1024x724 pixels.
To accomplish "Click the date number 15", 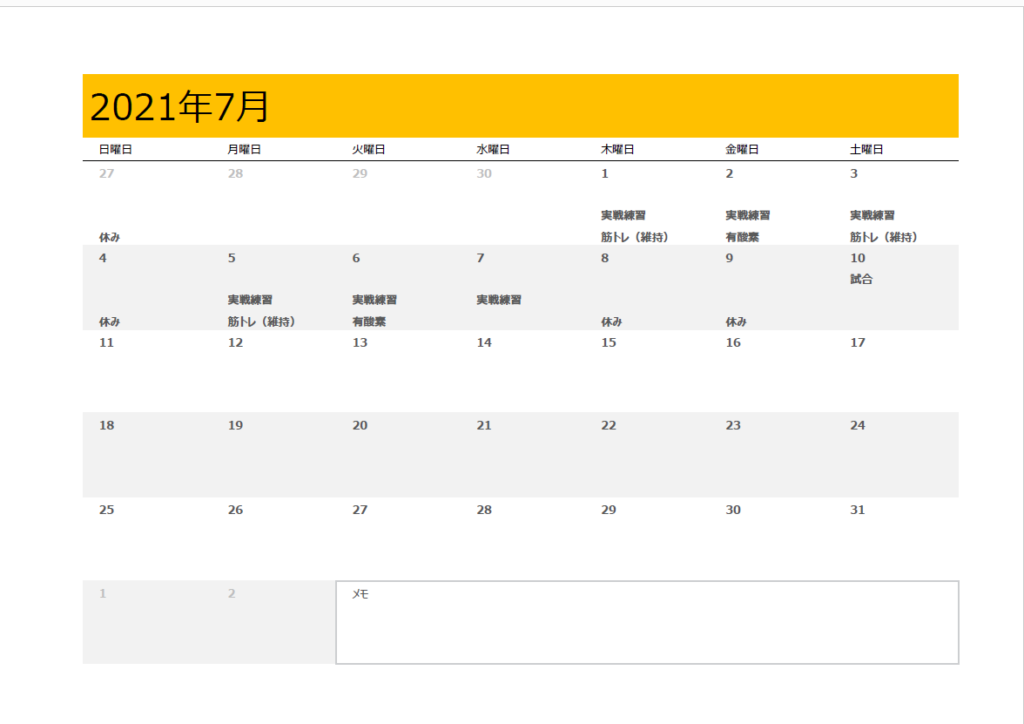I will 608,343.
